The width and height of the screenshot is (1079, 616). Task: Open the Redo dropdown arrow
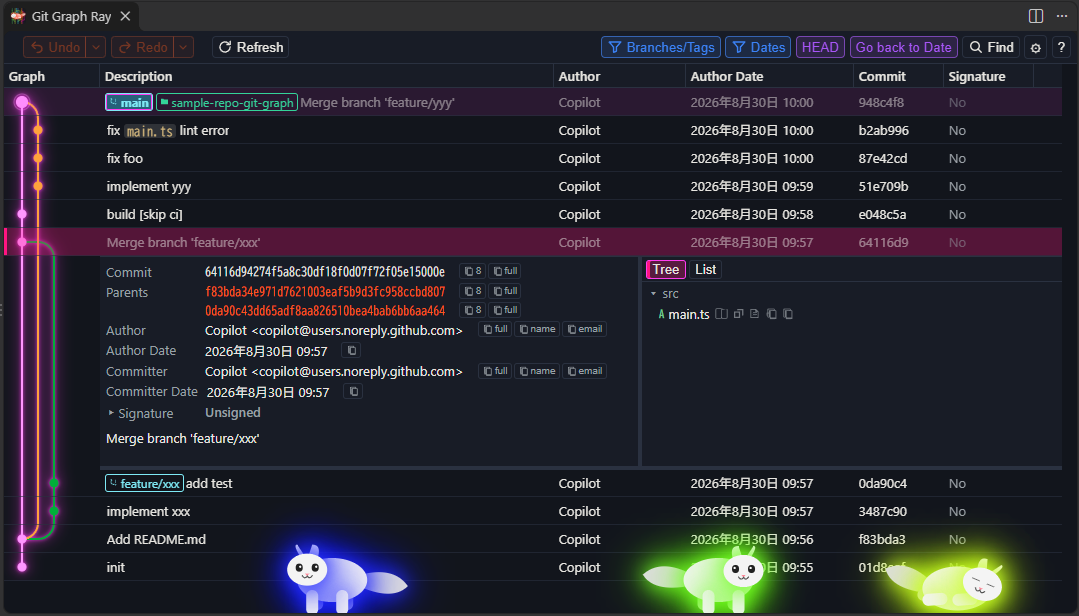tap(184, 47)
